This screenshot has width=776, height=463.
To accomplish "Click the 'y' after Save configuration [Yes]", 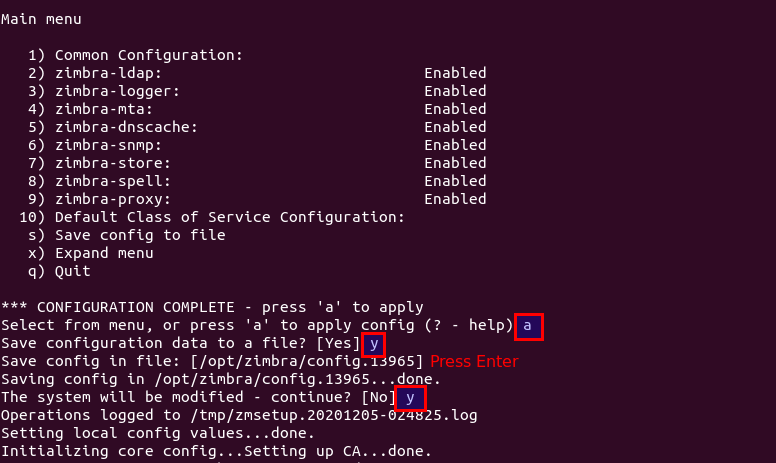I will (372, 344).
